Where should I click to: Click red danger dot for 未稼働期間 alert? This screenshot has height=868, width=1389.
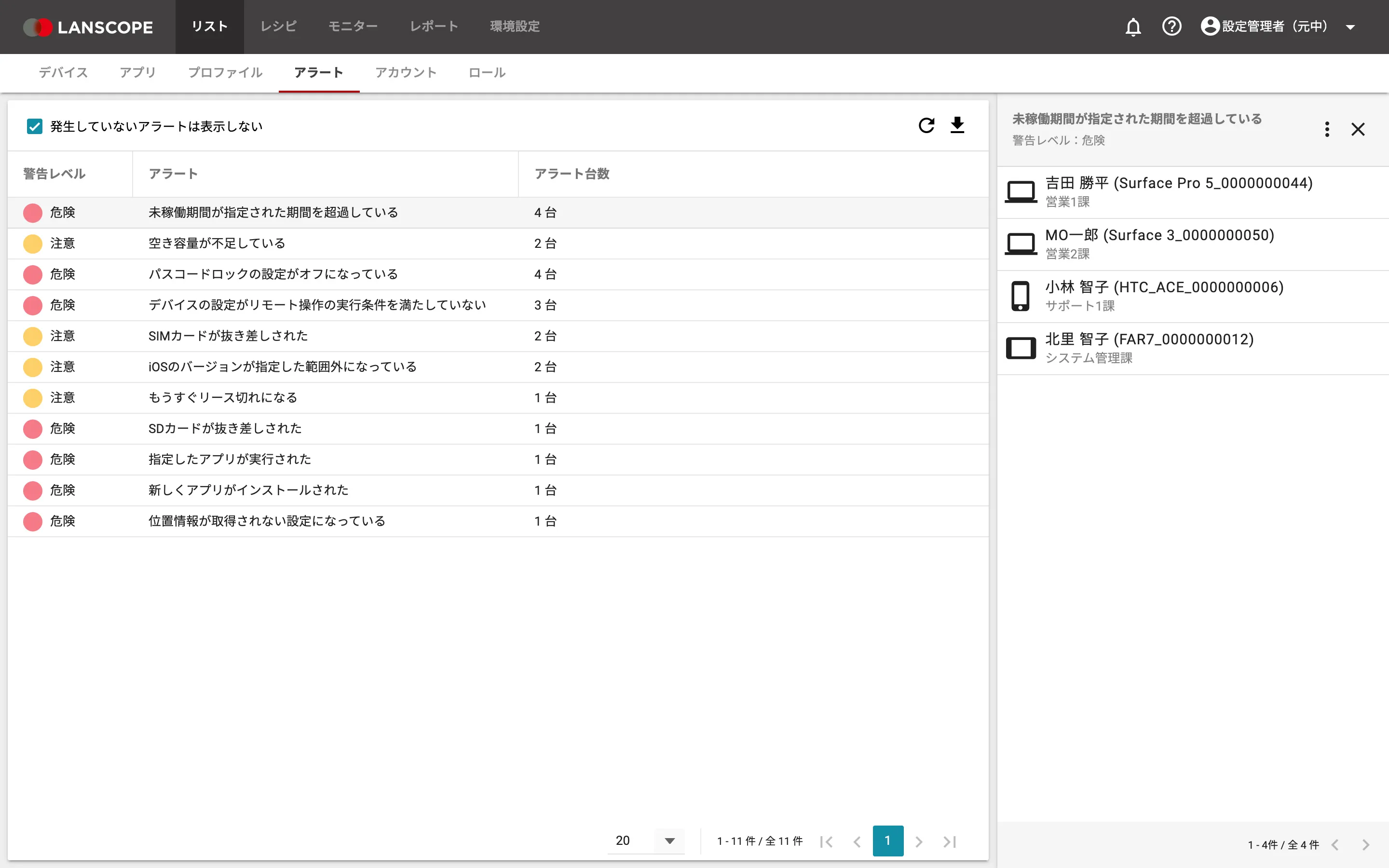click(x=33, y=213)
